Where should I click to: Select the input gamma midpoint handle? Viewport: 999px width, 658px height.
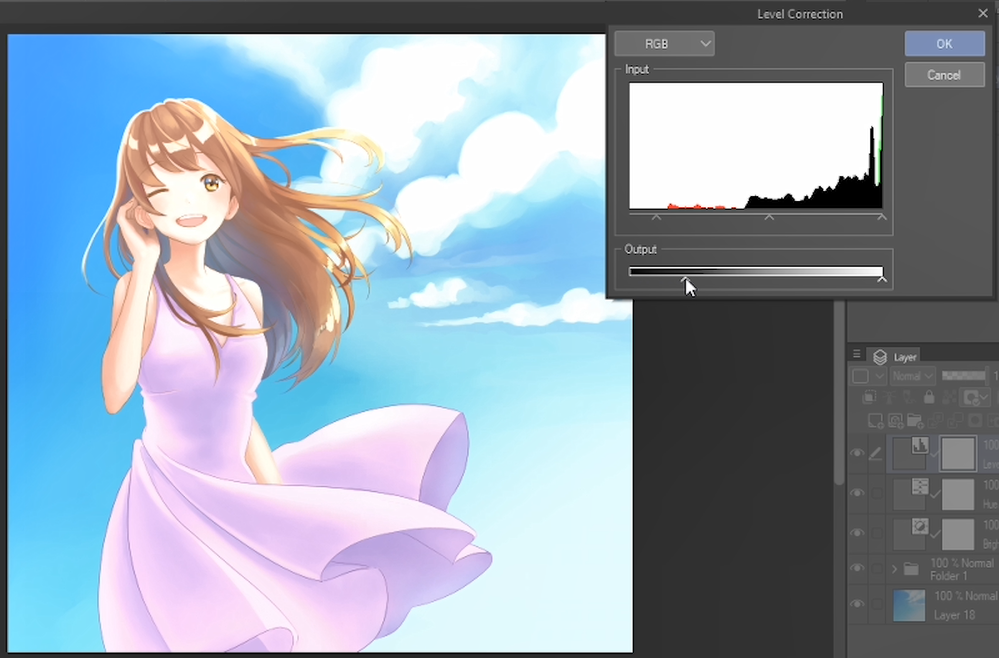point(769,217)
